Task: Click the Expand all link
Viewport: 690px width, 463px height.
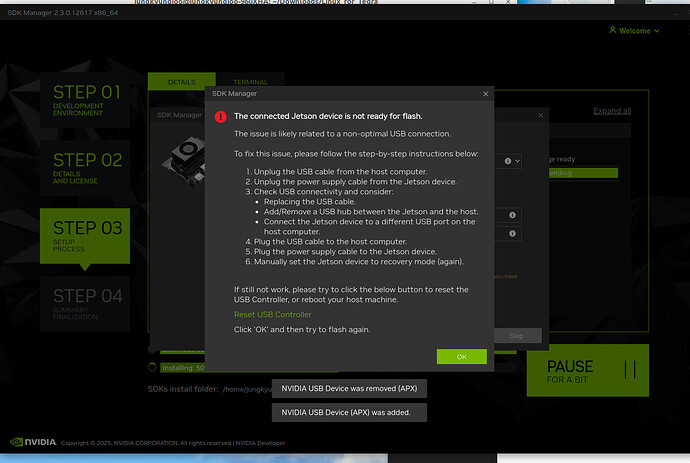Action: coord(612,111)
